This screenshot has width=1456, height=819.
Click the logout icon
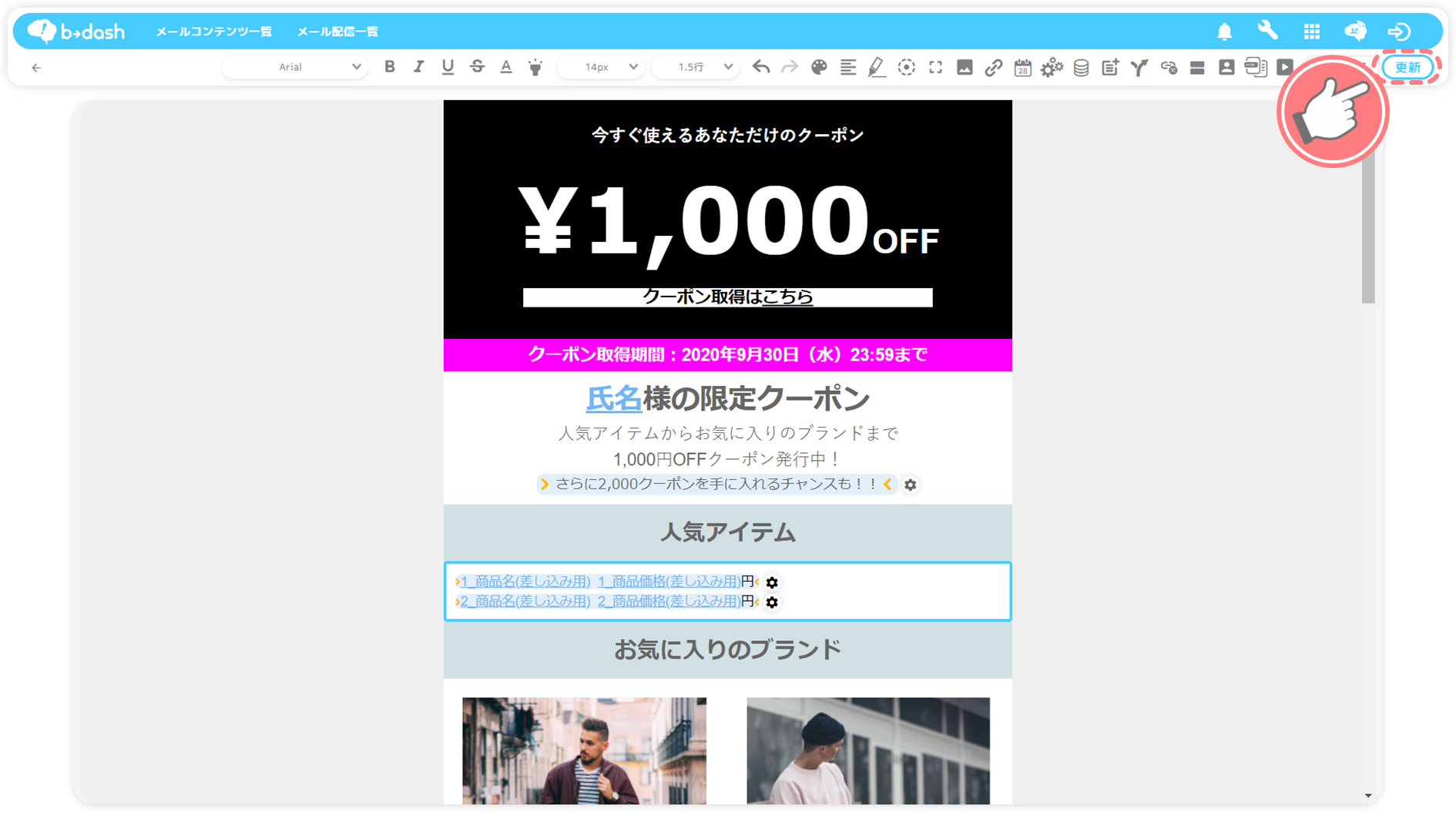(1399, 31)
